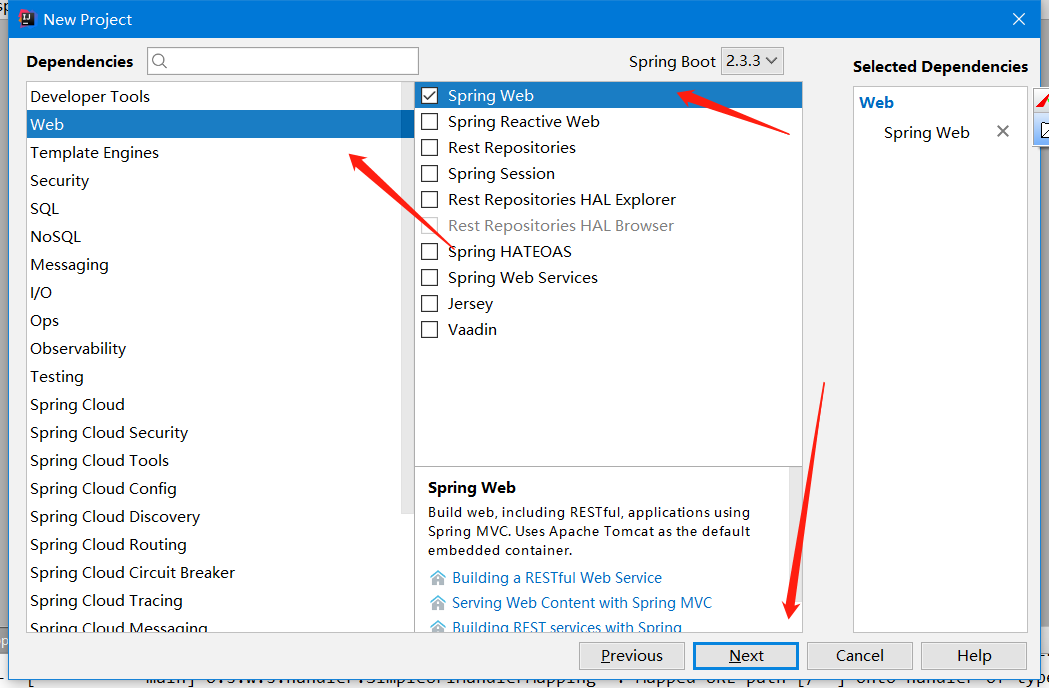This screenshot has height=688, width=1049.
Task: Select the NoSQL category
Action: 214,237
